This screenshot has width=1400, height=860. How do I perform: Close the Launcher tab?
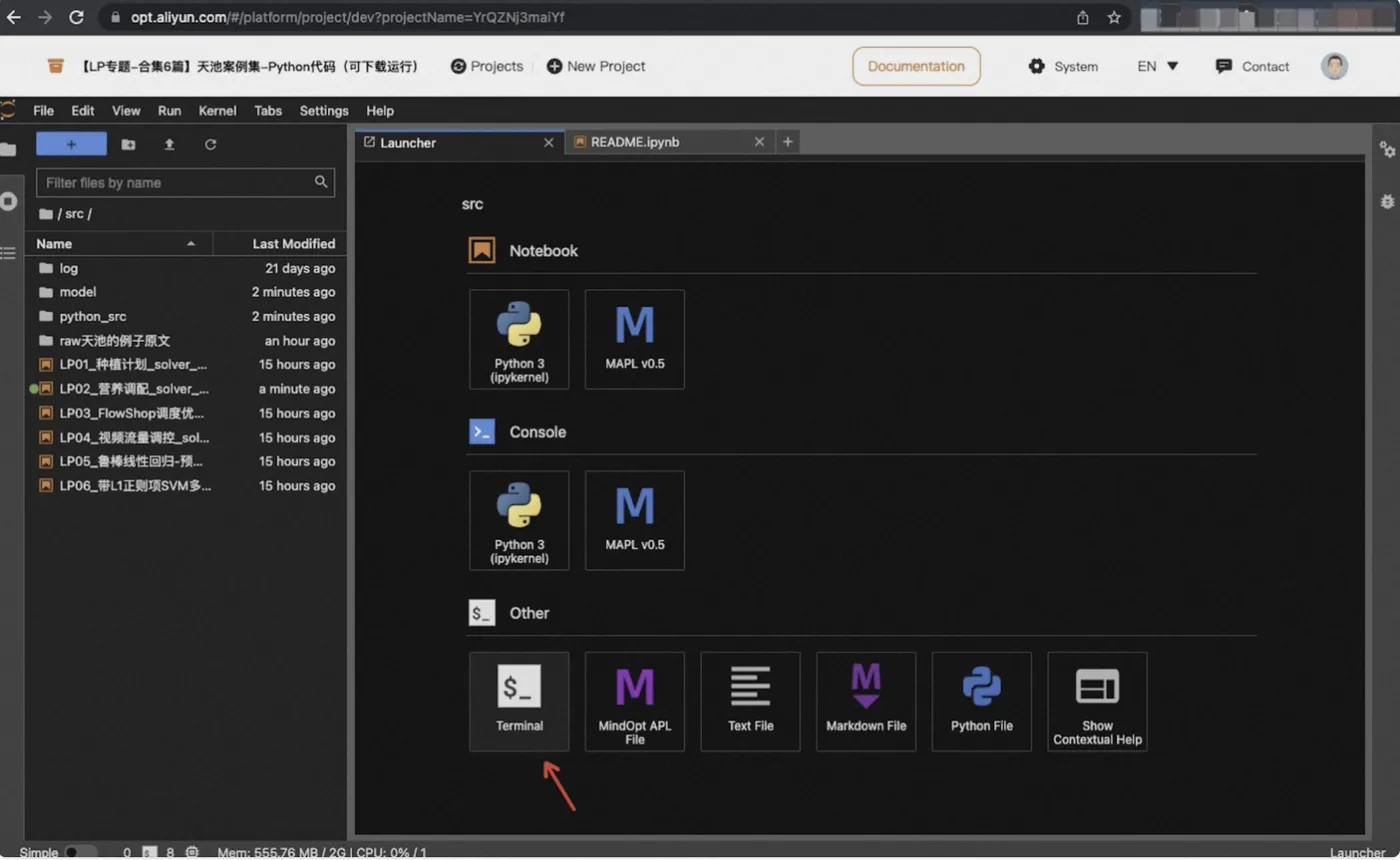(x=548, y=142)
